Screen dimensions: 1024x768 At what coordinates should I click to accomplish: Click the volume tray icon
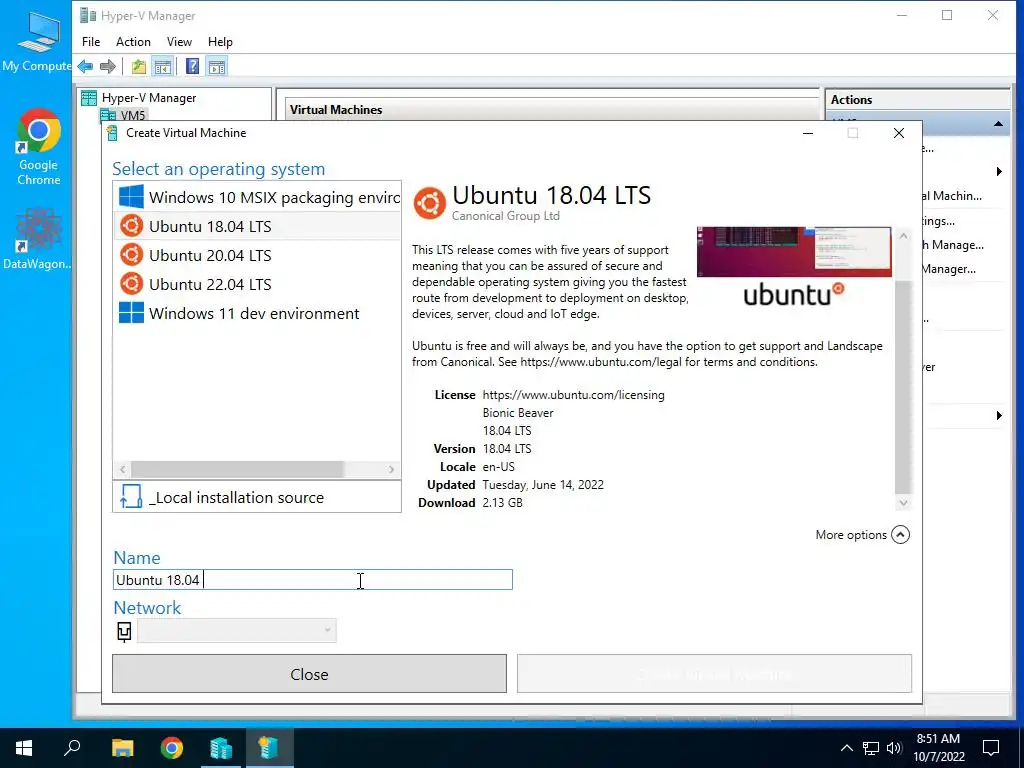(x=894, y=748)
